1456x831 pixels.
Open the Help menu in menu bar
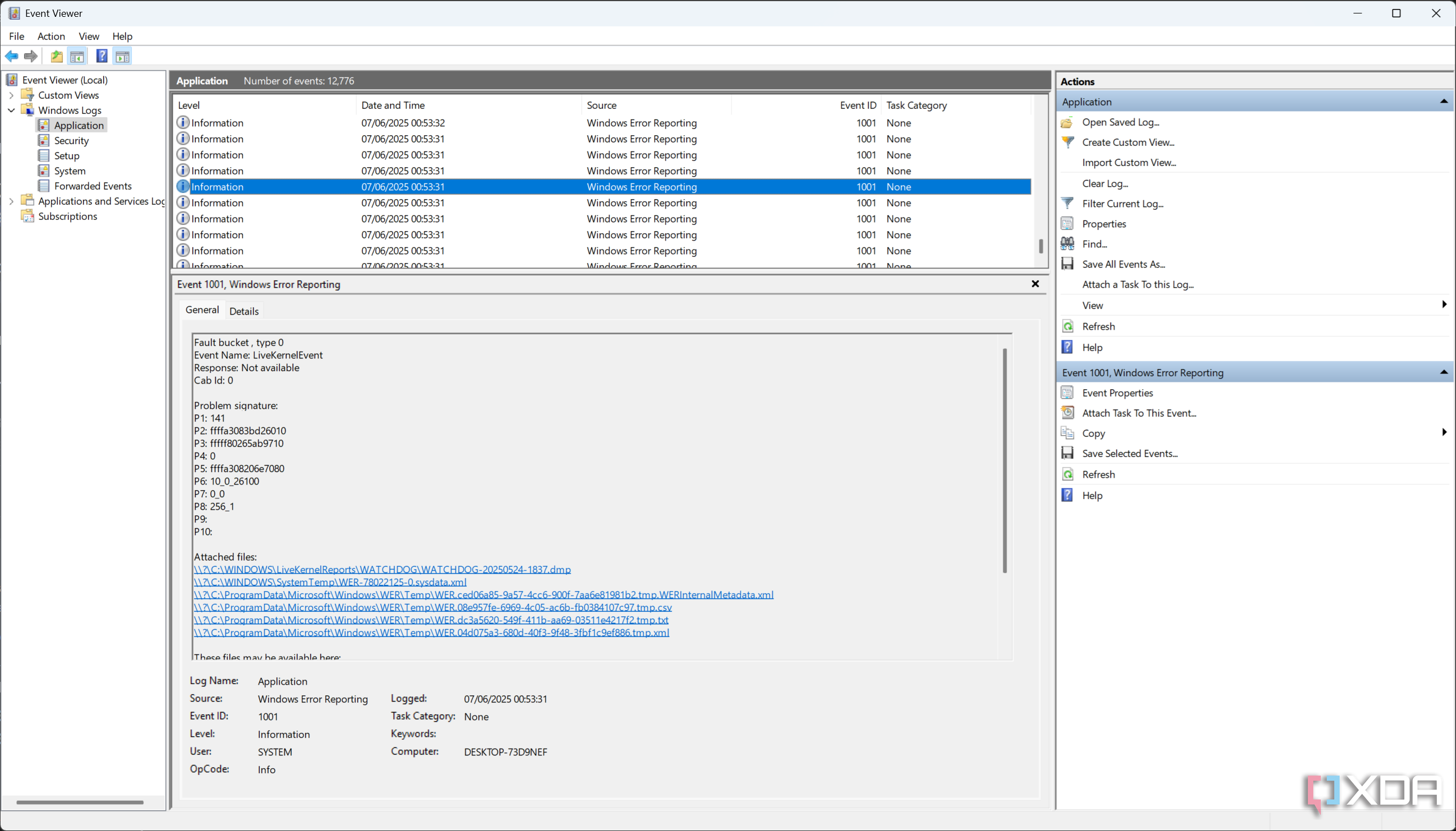[122, 36]
